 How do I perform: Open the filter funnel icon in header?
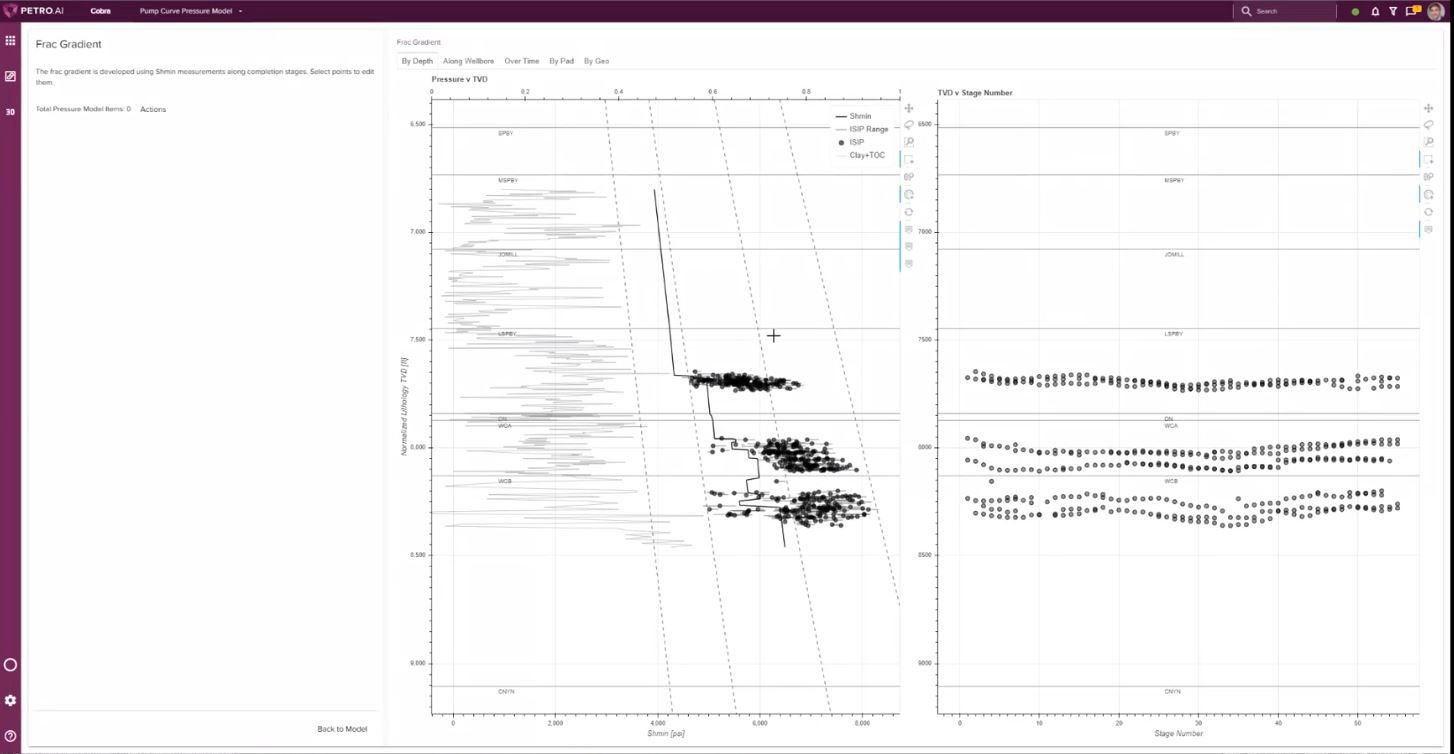click(x=1393, y=12)
